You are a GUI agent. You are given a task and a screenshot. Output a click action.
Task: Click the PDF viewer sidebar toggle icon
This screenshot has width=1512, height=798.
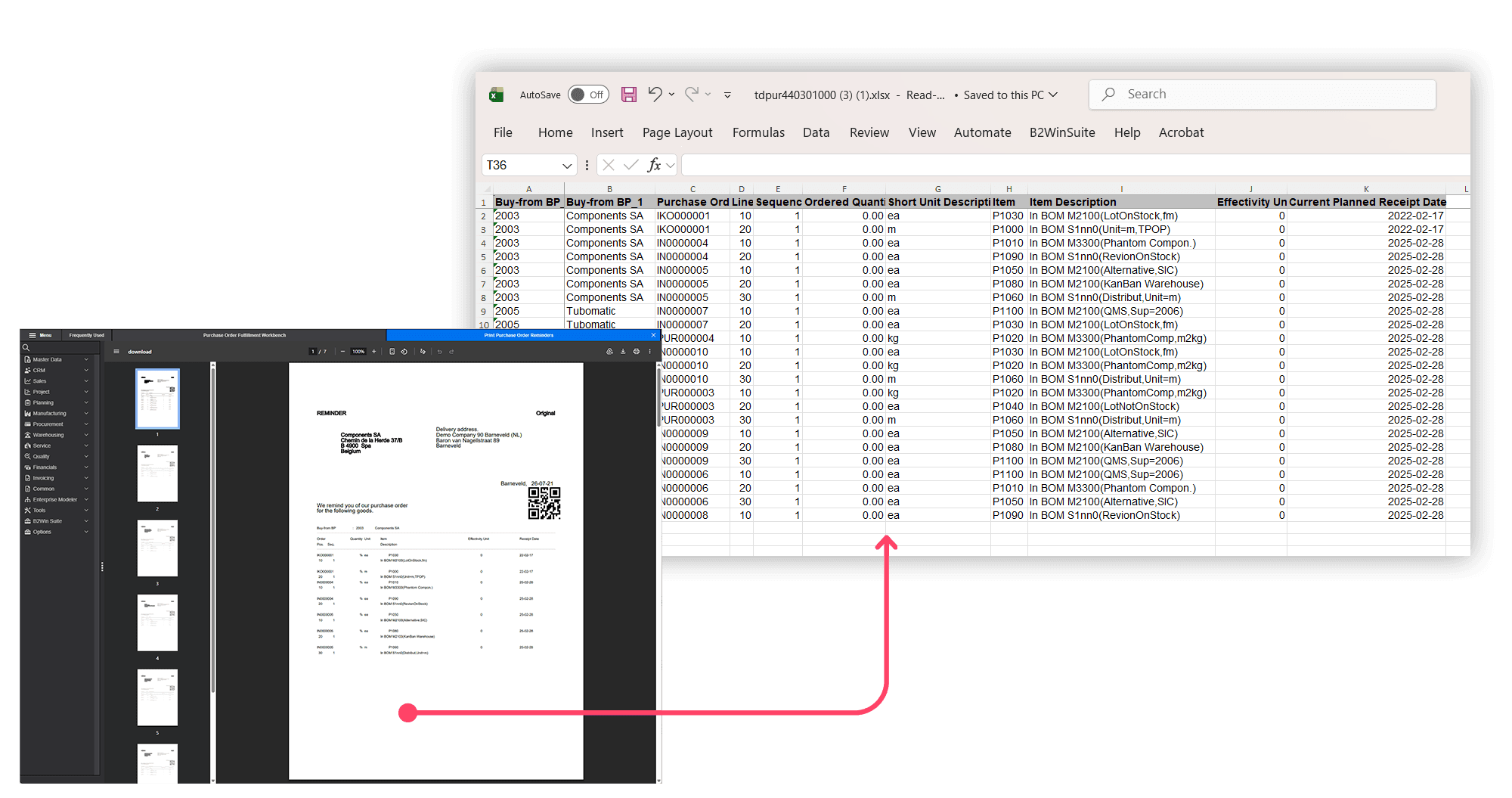116,352
